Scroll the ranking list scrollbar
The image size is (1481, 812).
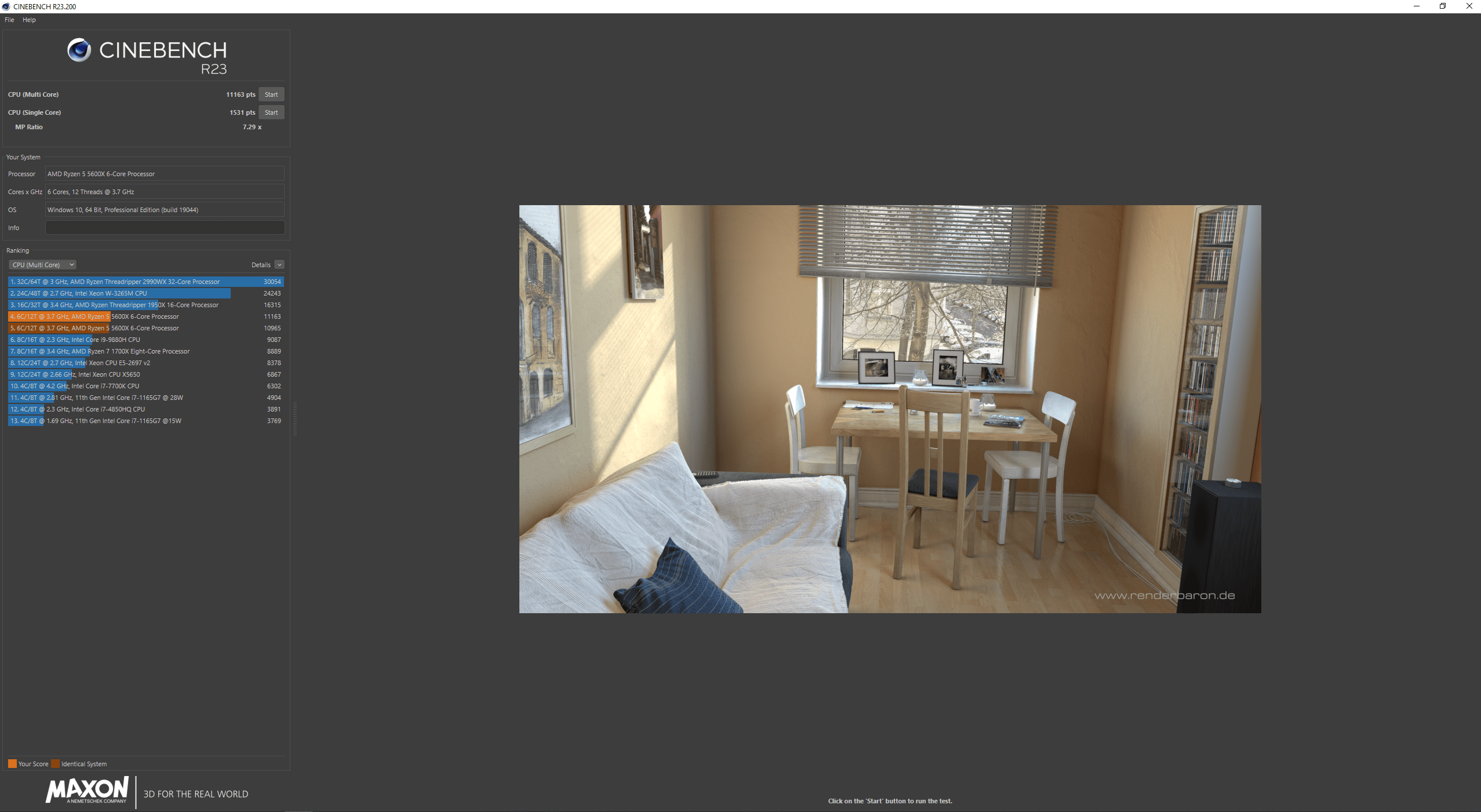coord(289,350)
